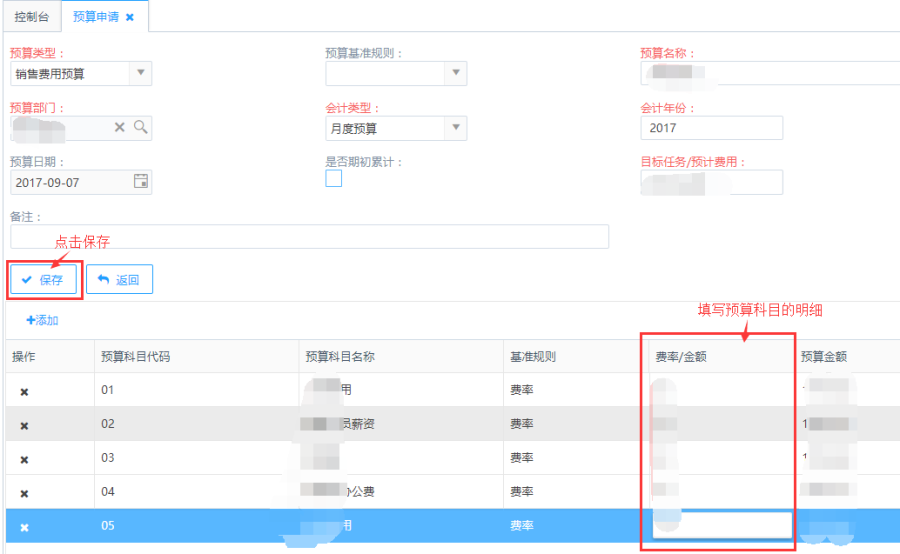Viewport: 900px width, 554px height.
Task: Delete row 02 with the X icon
Action: 24,425
